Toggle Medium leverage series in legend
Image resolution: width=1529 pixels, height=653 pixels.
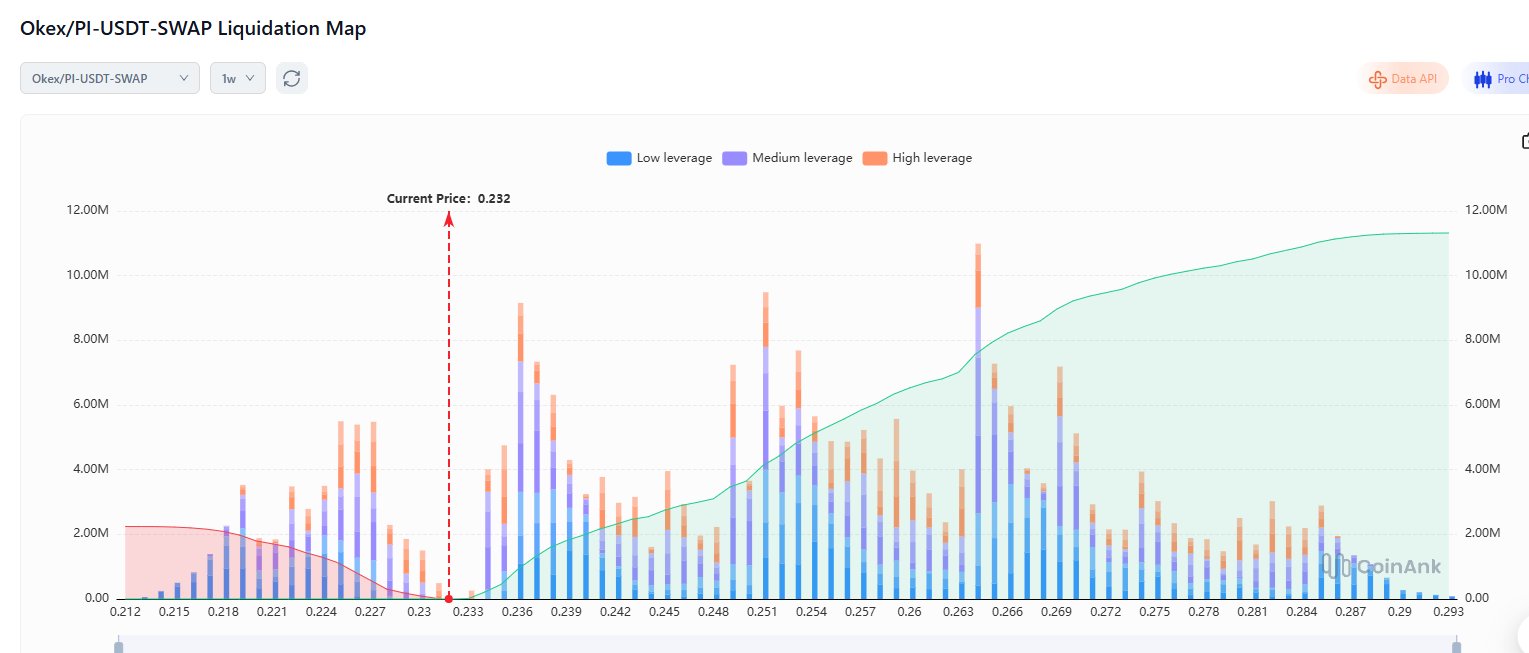(x=788, y=158)
